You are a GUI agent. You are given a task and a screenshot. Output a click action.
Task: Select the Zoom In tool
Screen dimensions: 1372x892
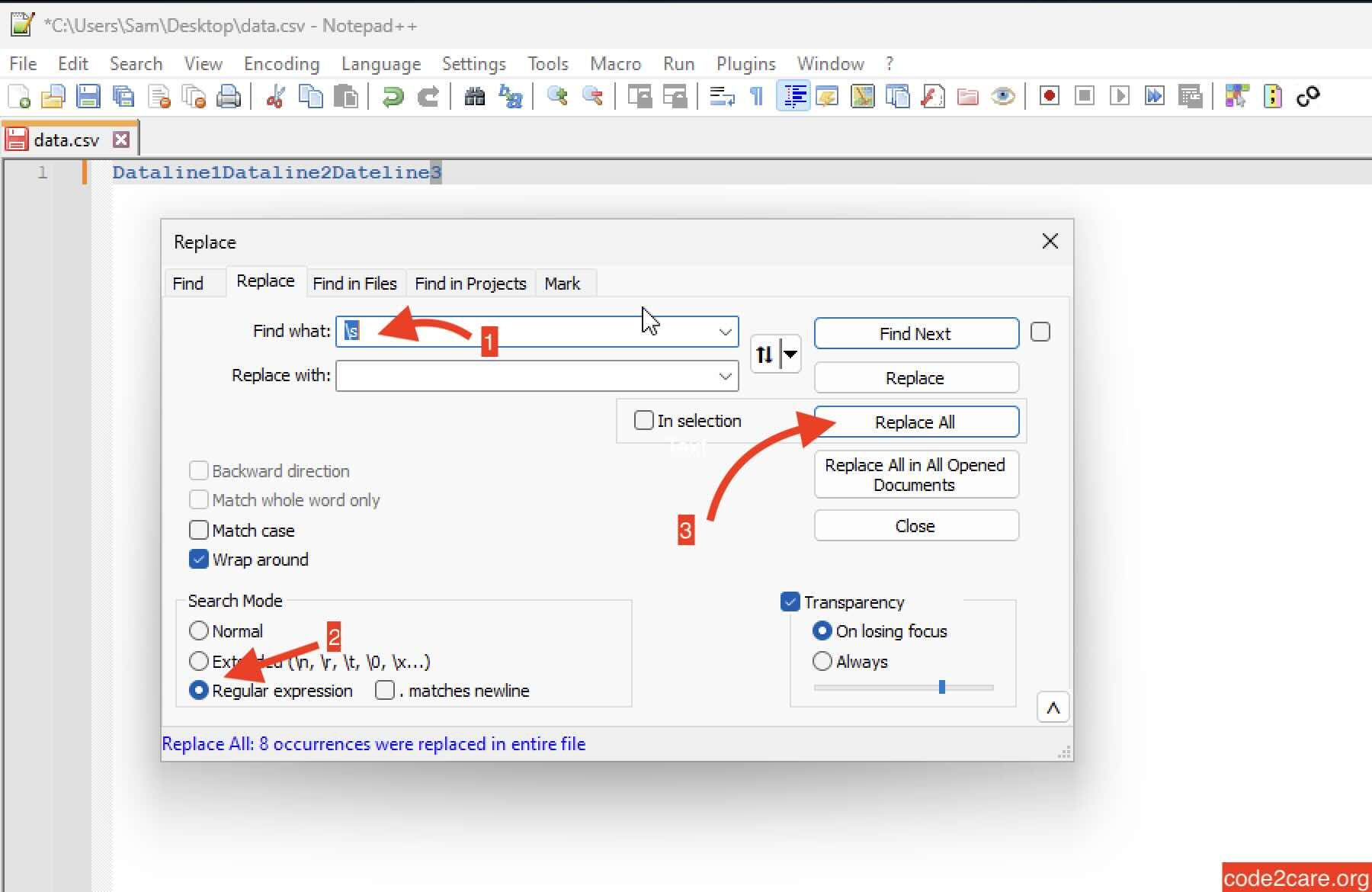pyautogui.click(x=557, y=96)
